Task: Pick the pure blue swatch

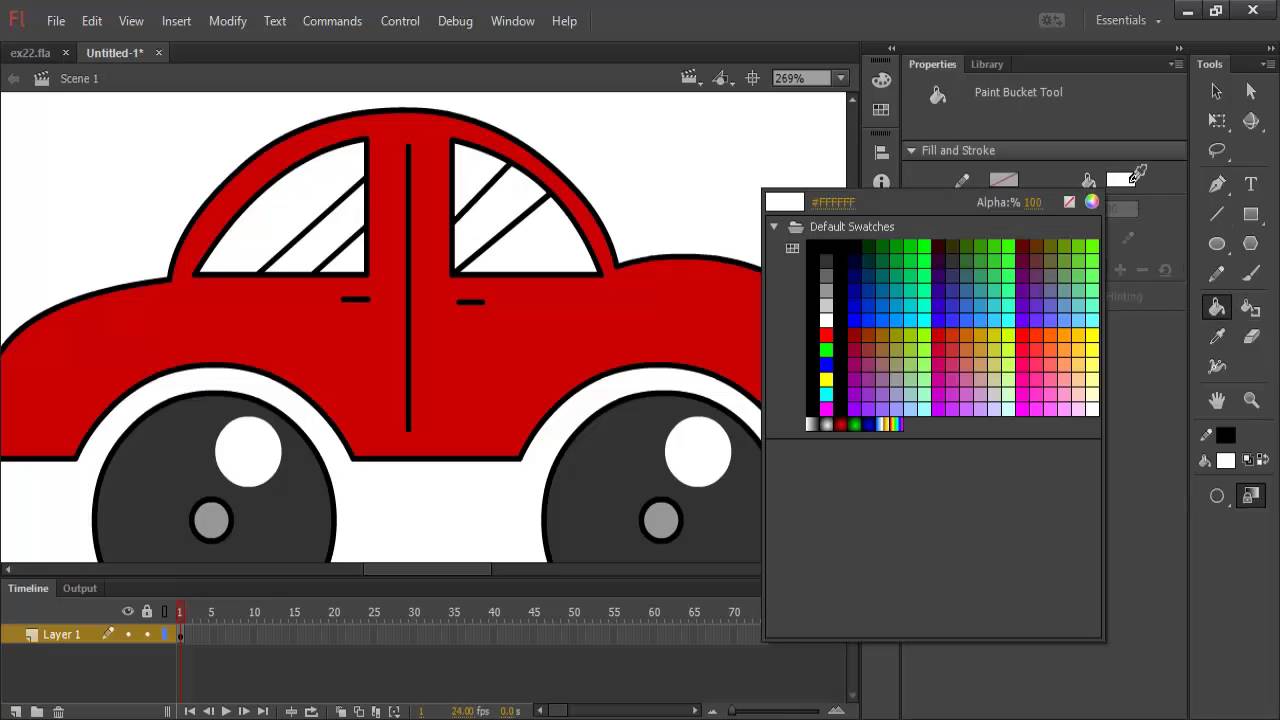Action: (x=826, y=365)
